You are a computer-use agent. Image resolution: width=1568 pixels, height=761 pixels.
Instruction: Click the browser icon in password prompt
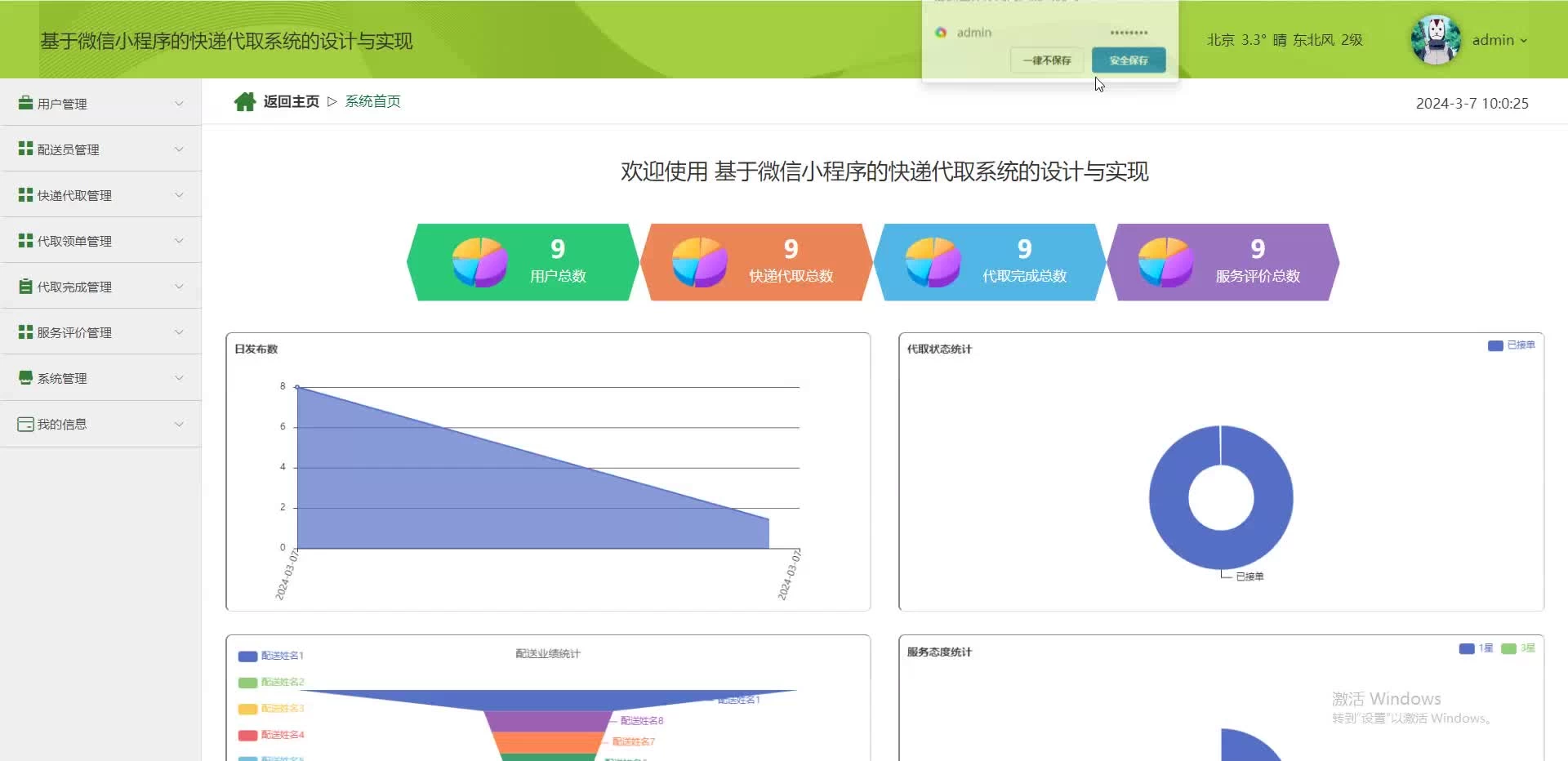click(941, 33)
